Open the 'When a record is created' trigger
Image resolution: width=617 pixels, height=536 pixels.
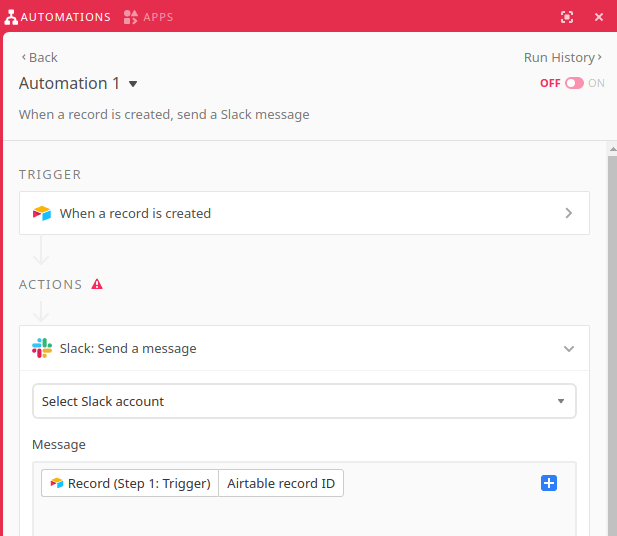[x=304, y=213]
